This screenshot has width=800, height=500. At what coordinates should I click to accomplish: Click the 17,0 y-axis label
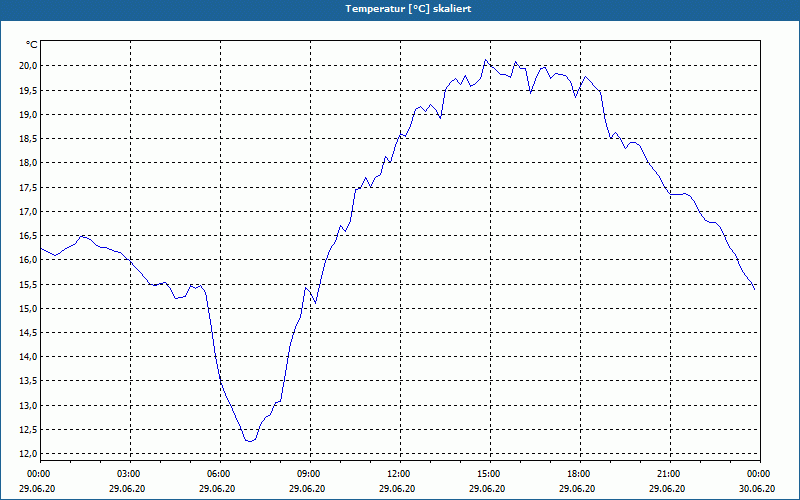29,211
